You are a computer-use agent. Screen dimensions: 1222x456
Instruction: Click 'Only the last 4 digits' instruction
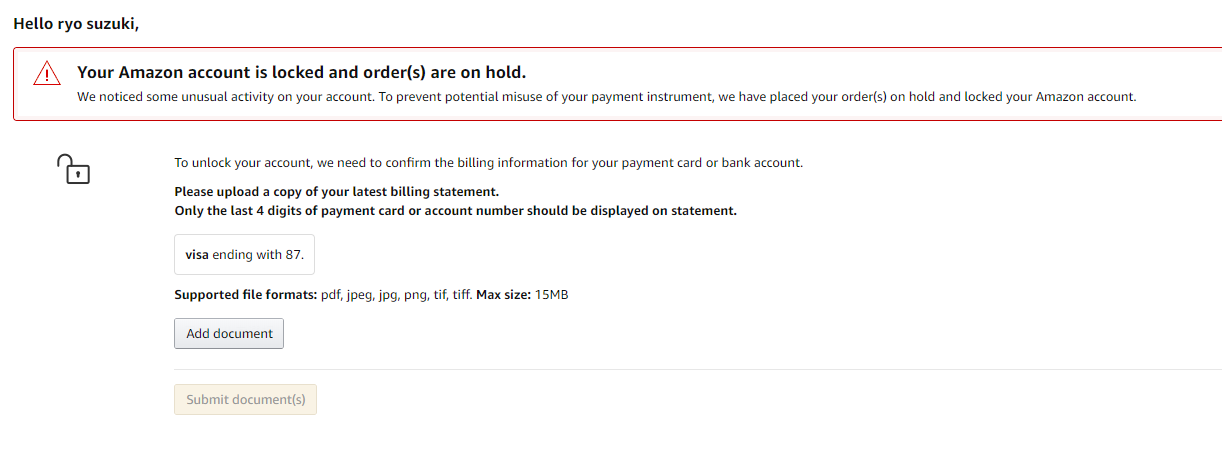(455, 211)
